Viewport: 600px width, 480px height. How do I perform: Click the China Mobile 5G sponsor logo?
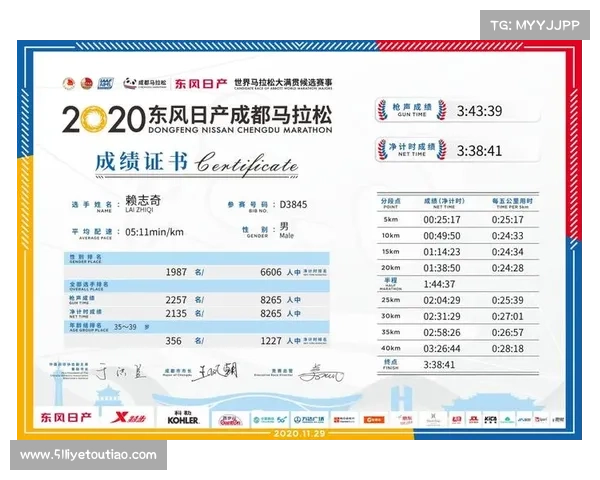(x=270, y=420)
